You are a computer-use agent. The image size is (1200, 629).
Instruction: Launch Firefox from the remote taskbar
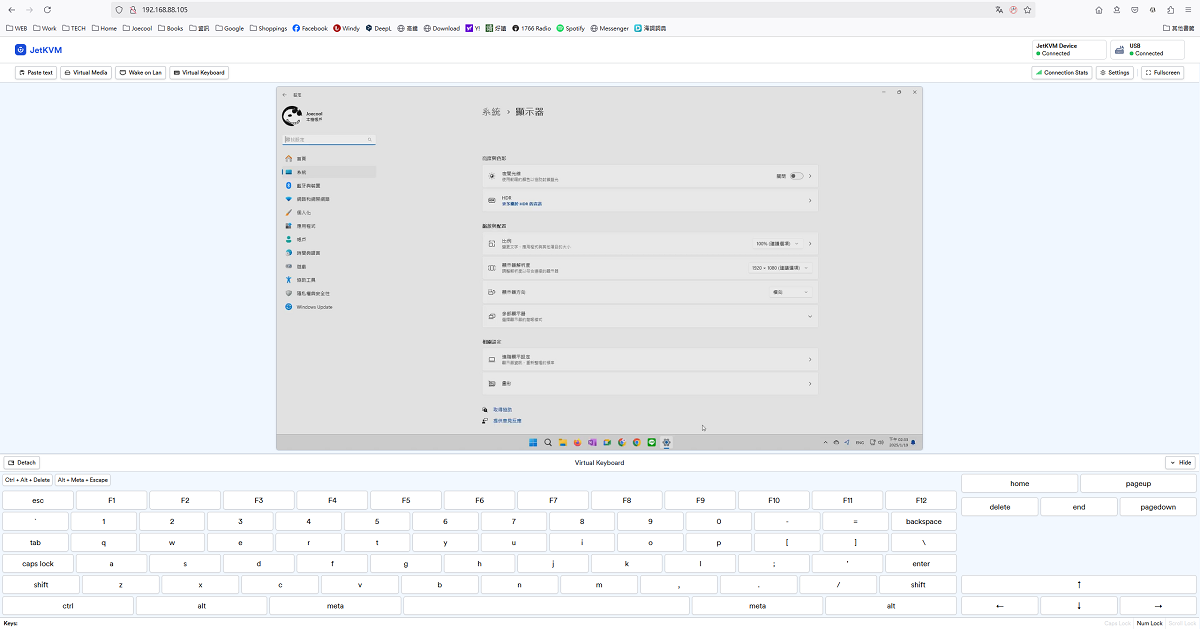click(x=577, y=442)
